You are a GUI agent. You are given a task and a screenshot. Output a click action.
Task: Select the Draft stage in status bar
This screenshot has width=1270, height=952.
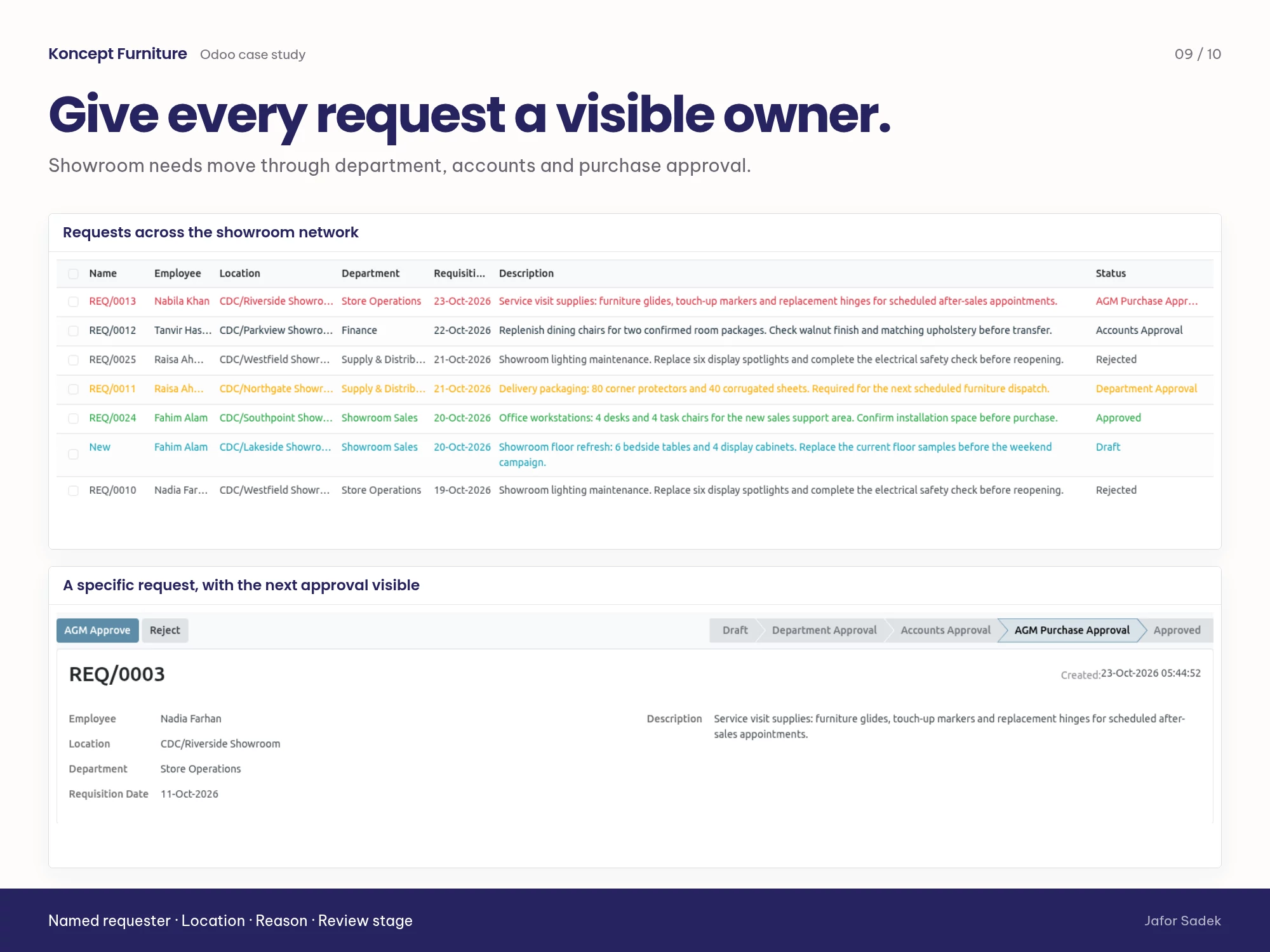(x=735, y=630)
